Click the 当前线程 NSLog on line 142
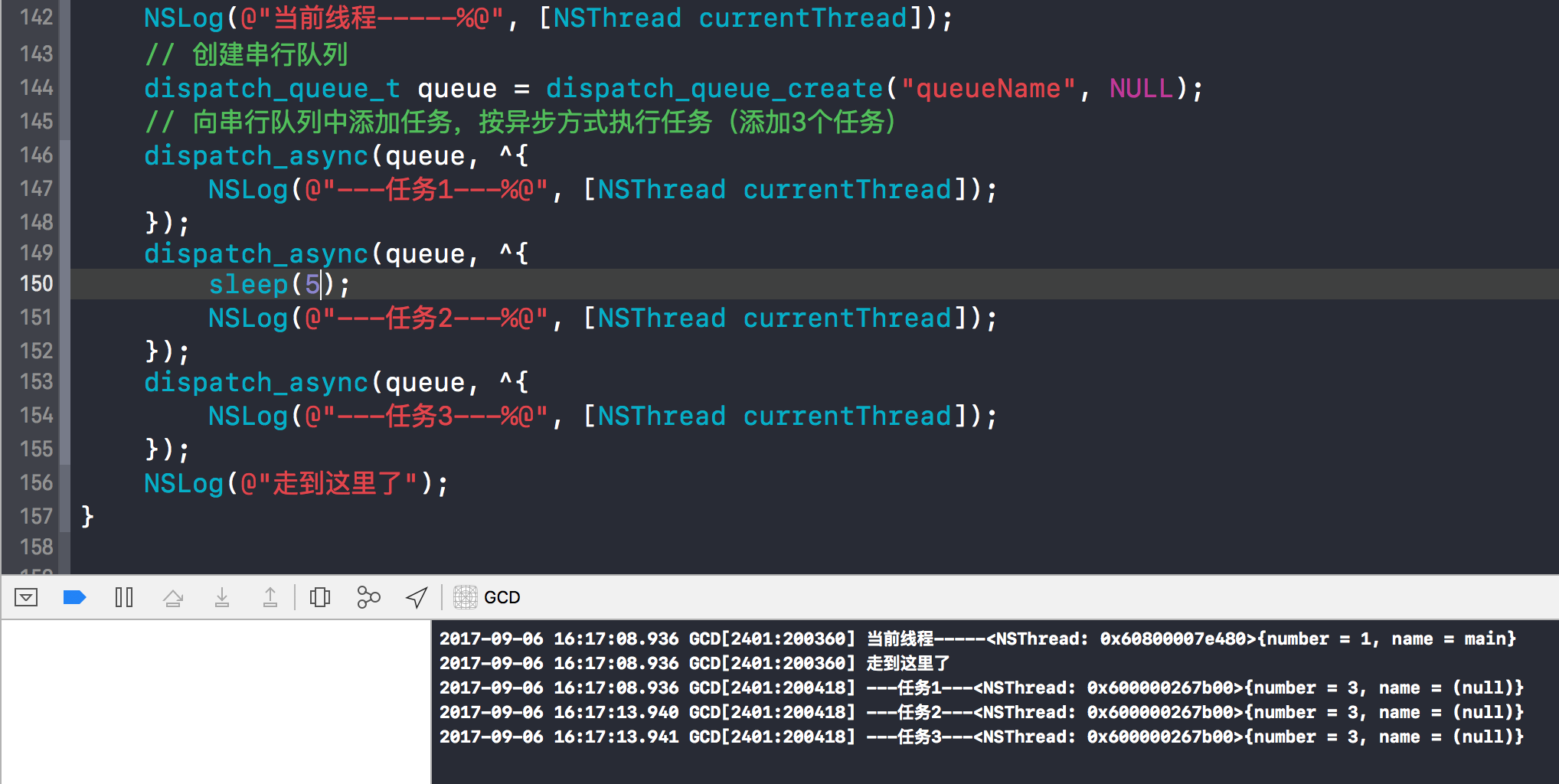Viewport: 1559px width, 784px height. [548, 18]
